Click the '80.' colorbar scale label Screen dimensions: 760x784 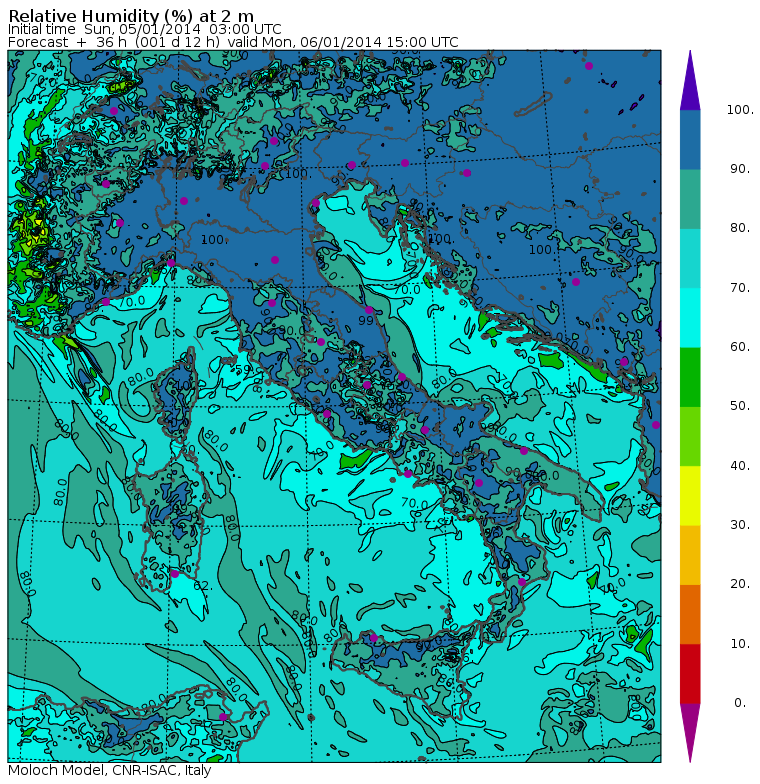pyautogui.click(x=740, y=228)
